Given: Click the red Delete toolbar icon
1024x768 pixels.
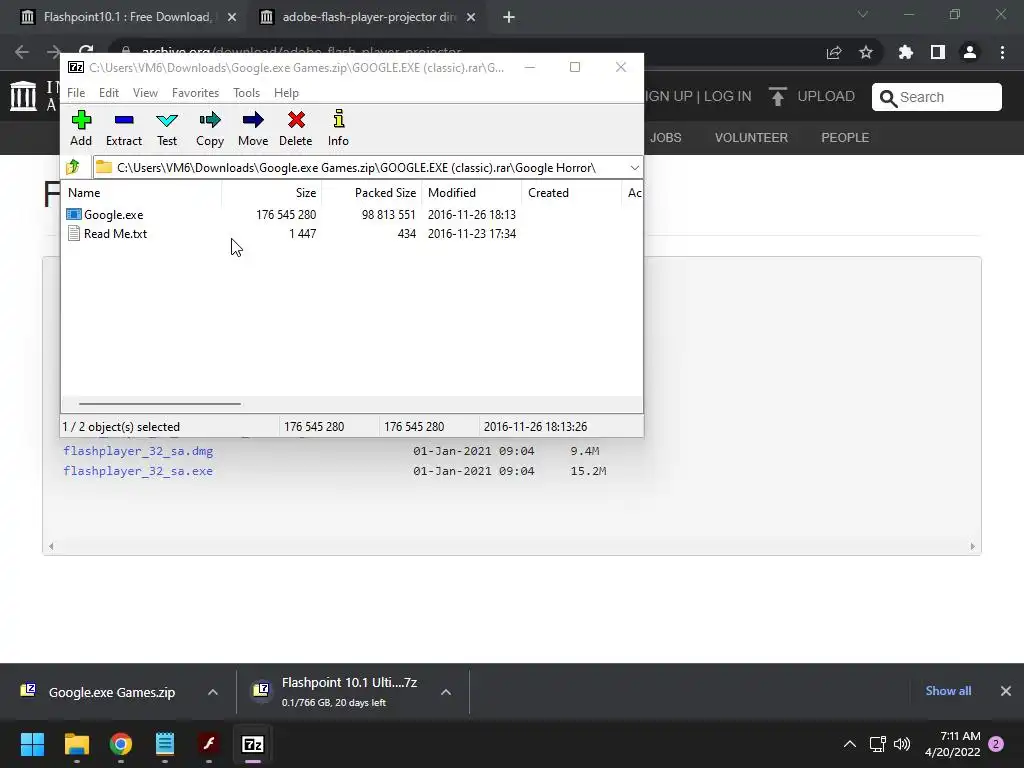Looking at the screenshot, I should [296, 129].
